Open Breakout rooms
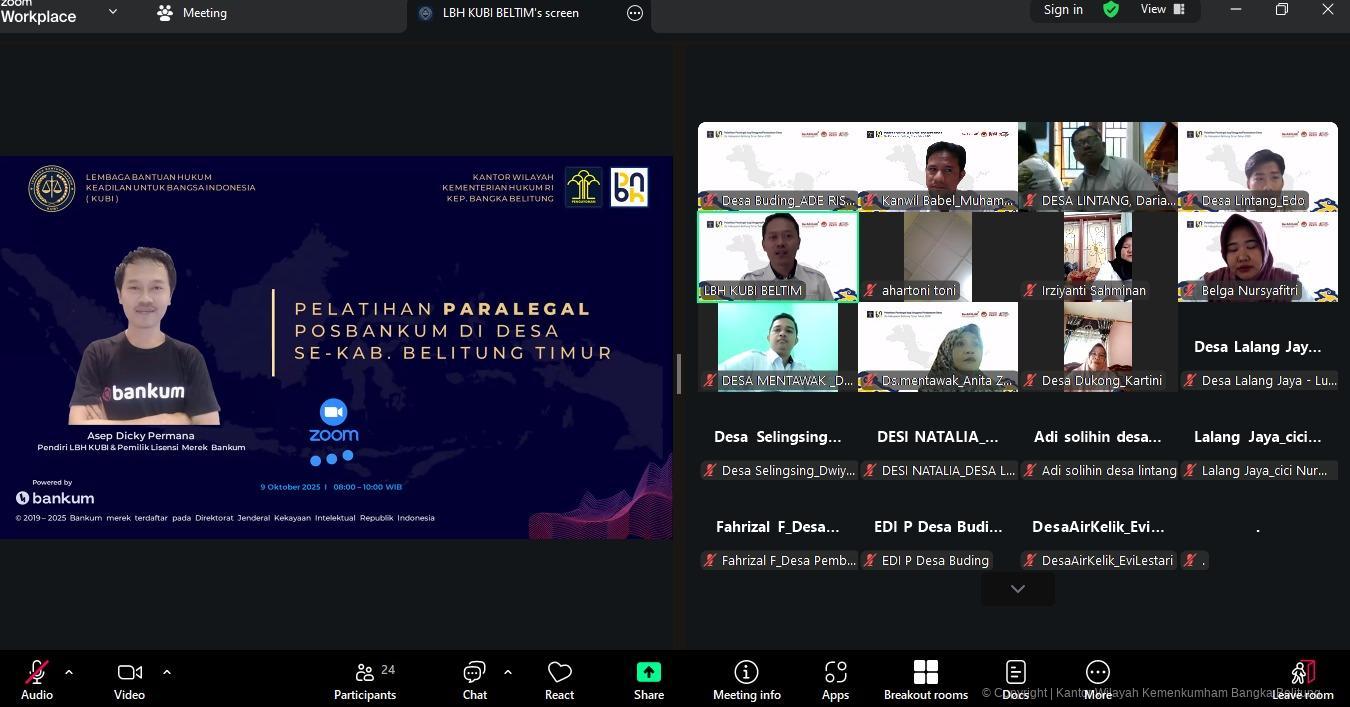The height and width of the screenshot is (707, 1350). click(x=925, y=680)
